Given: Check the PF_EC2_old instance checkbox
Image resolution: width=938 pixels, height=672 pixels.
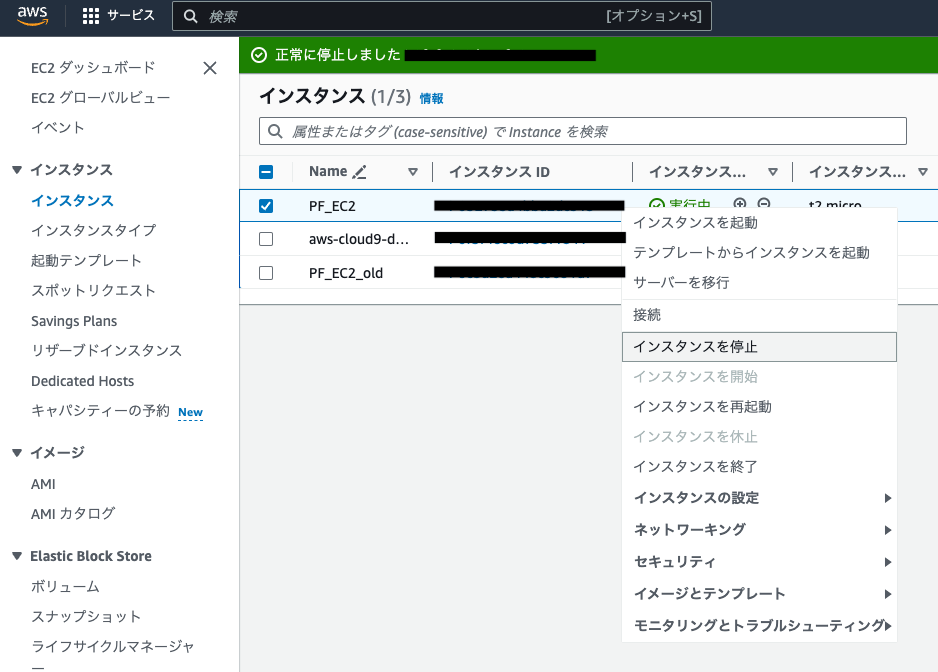Looking at the screenshot, I should [x=266, y=273].
